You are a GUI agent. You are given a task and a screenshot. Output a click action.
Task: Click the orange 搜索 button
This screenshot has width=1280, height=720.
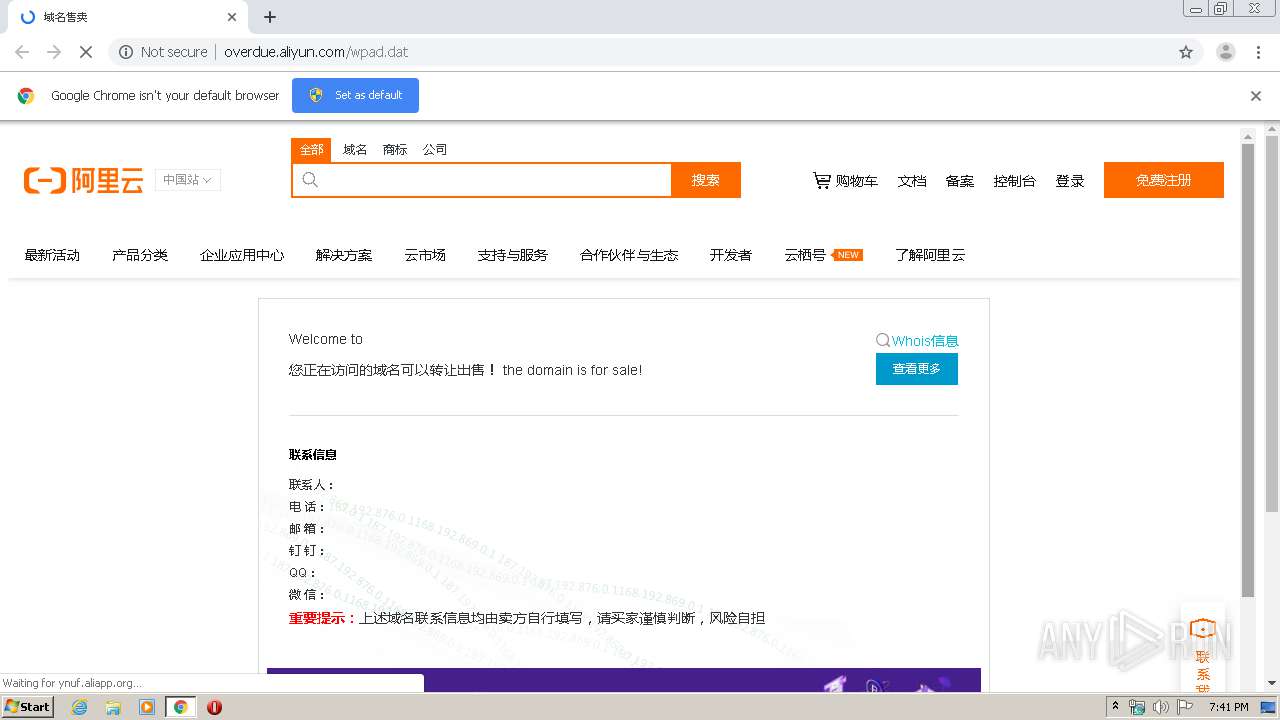[x=706, y=180]
